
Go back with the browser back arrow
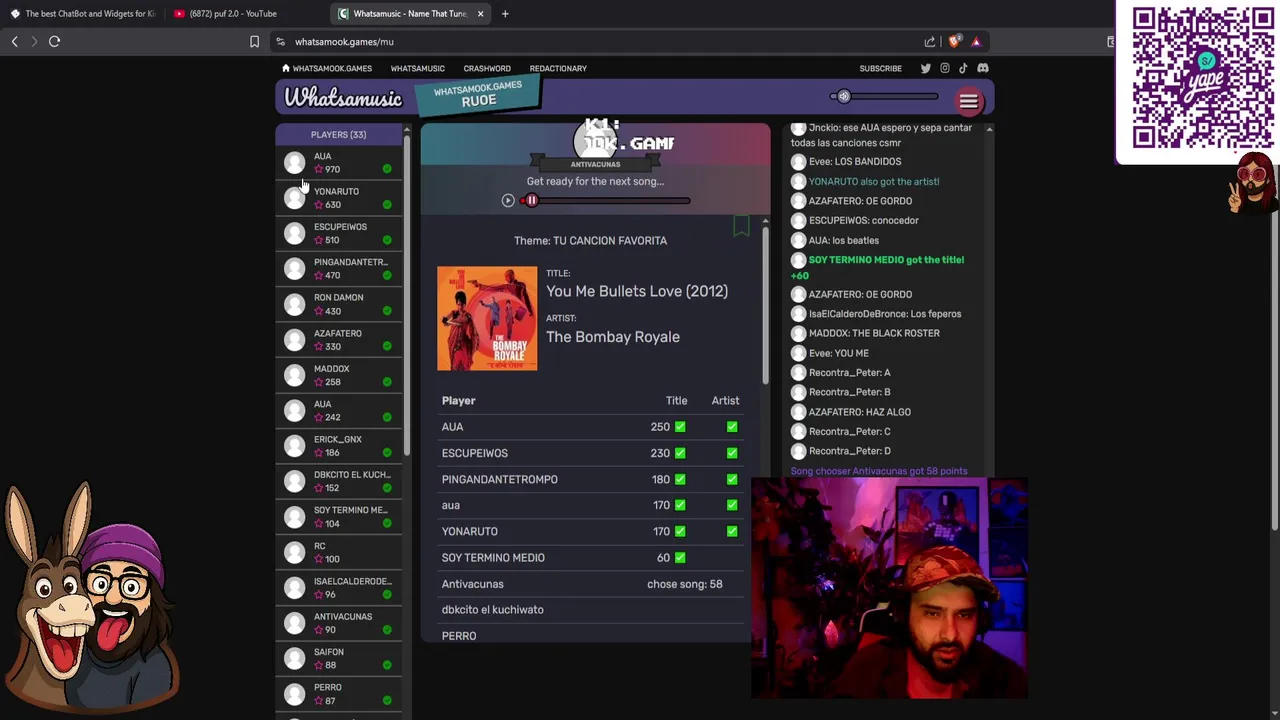[x=14, y=41]
